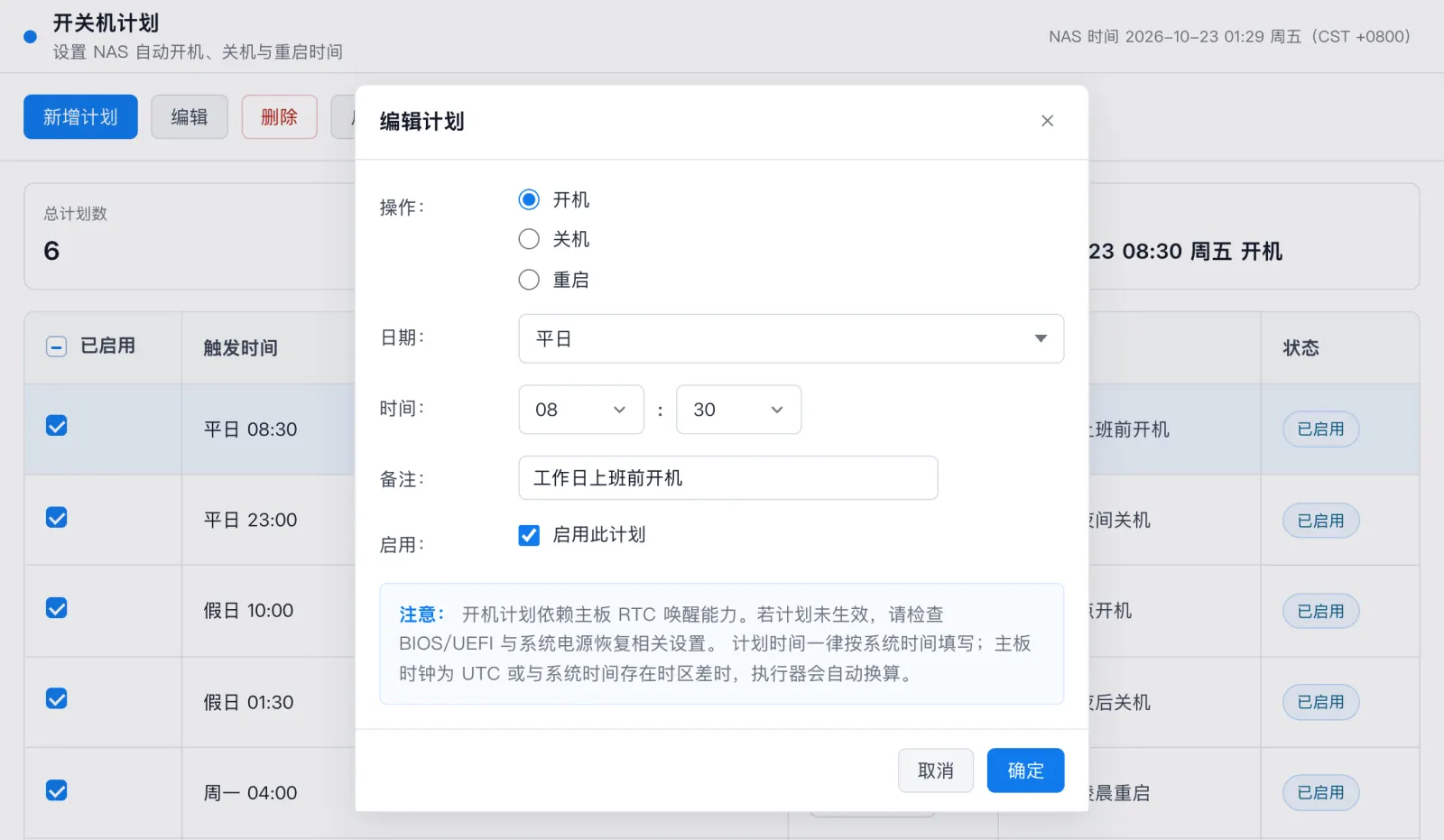
Task: Toggle the 启用此计划 checkbox
Action: click(529, 535)
